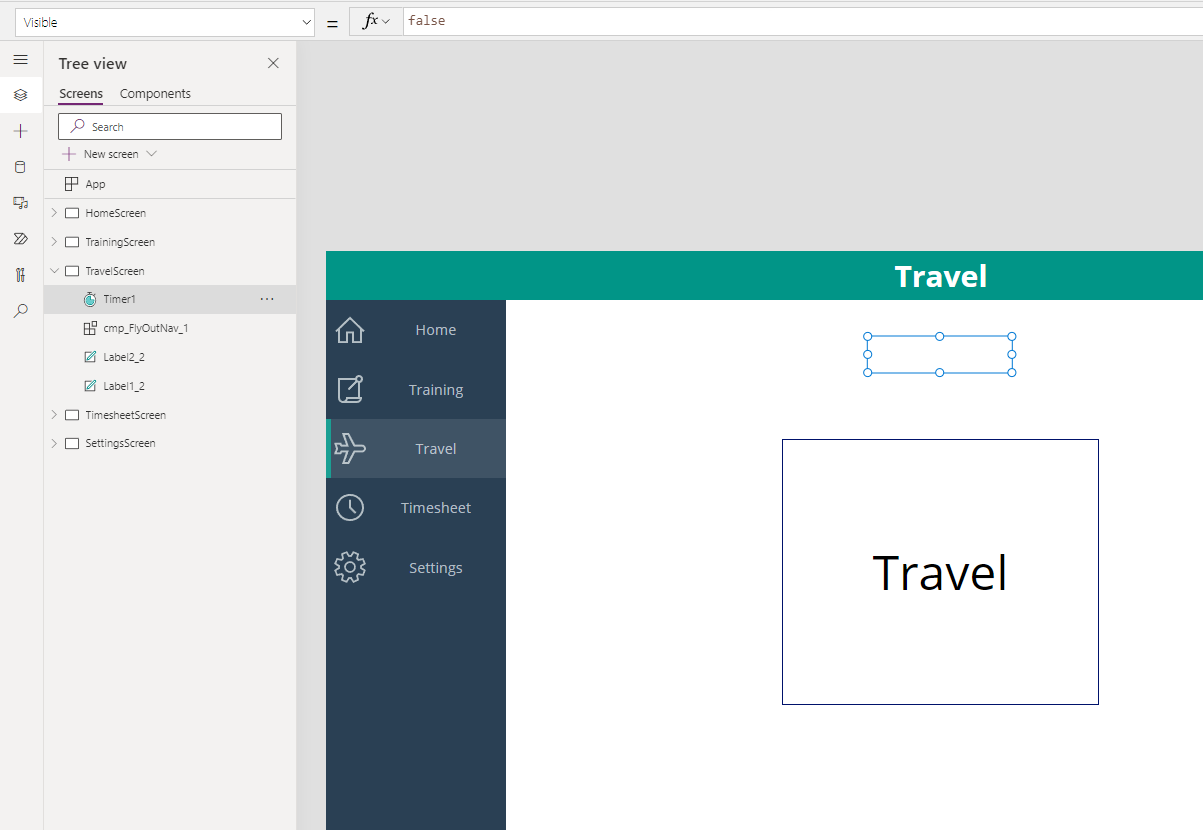Expand the TrainingScreen node

(x=54, y=242)
